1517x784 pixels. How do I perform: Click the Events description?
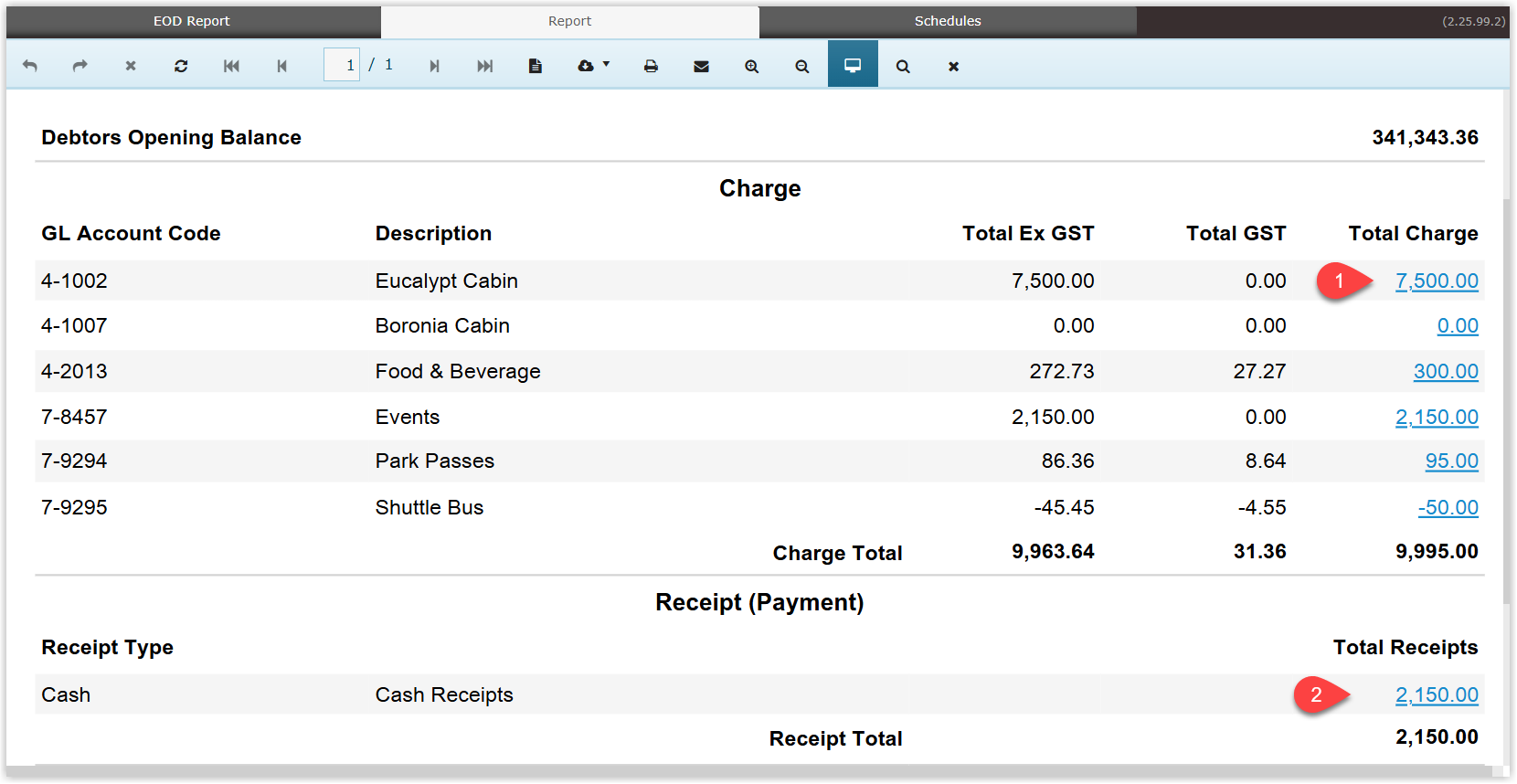(408, 418)
